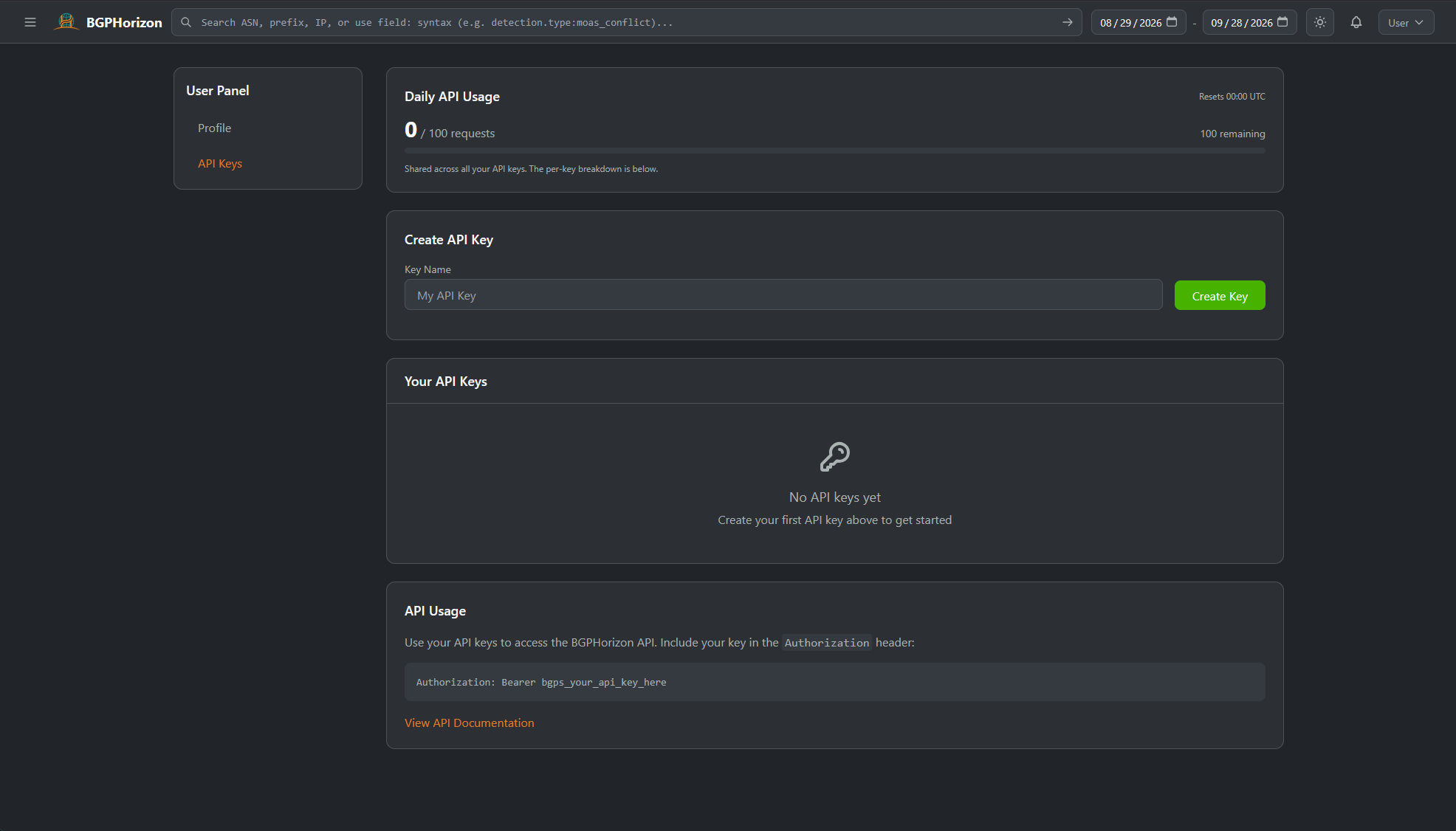1456x831 pixels.
Task: Click the key icon in empty state
Action: (x=835, y=457)
